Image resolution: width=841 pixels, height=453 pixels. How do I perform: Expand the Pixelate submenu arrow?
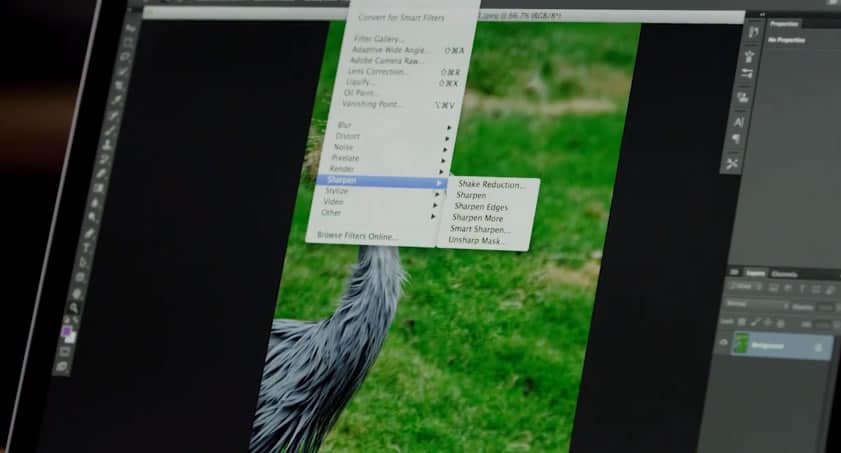coord(444,161)
